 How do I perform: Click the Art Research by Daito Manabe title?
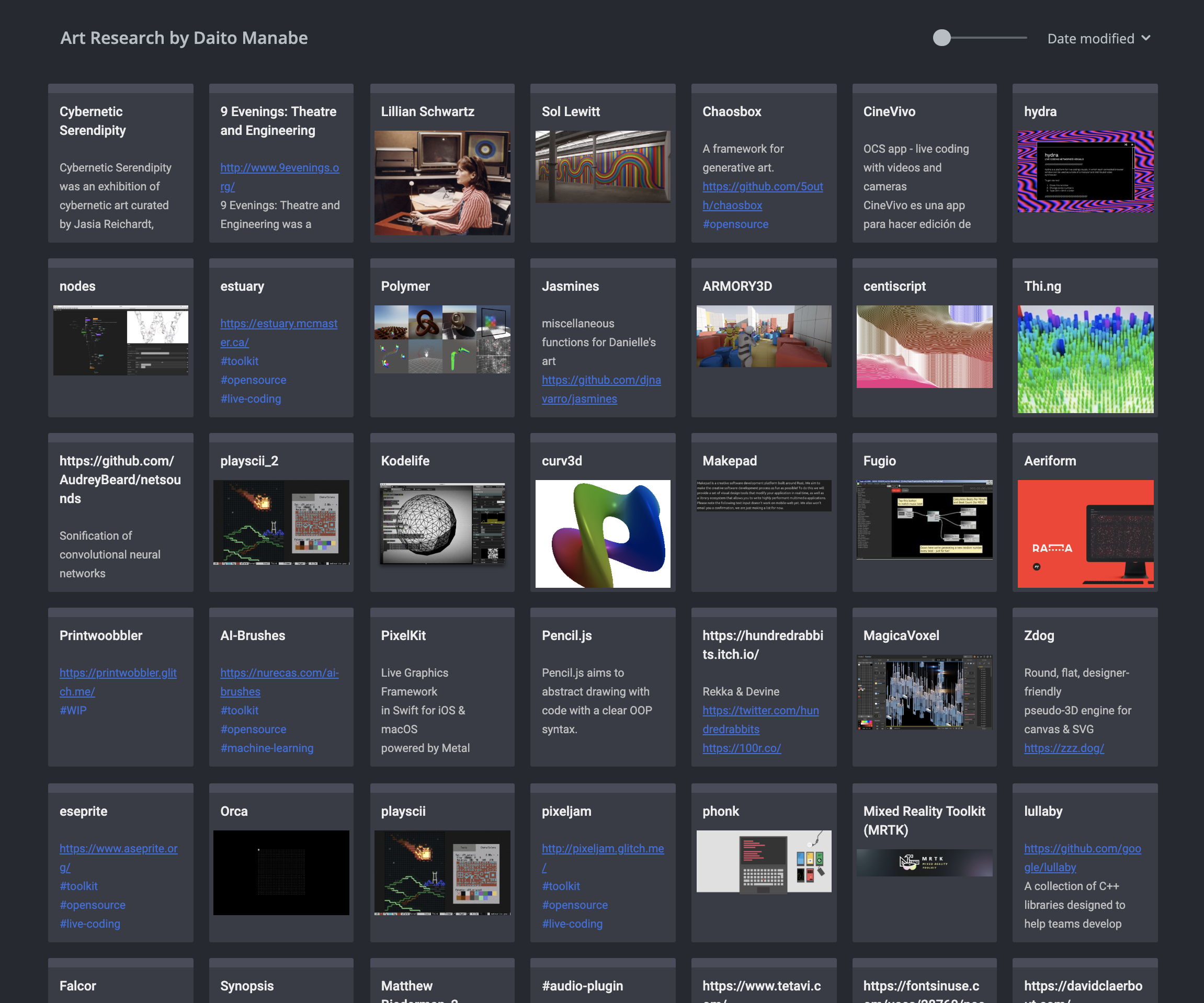tap(184, 38)
